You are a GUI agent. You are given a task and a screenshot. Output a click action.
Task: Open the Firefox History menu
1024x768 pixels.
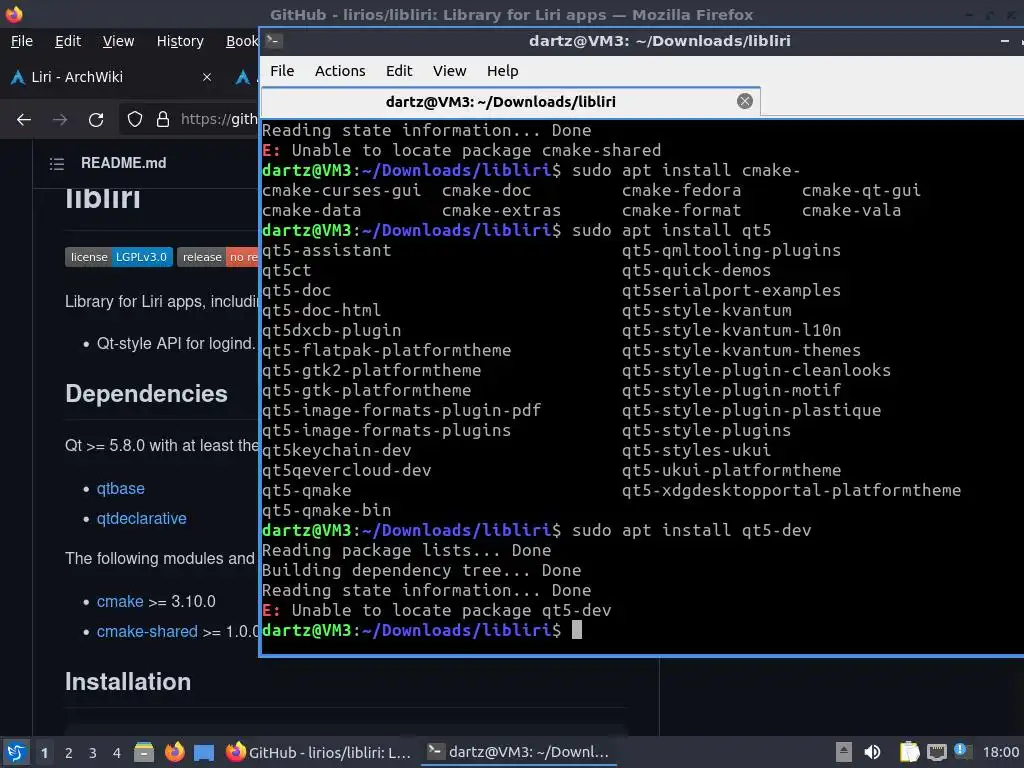point(180,41)
